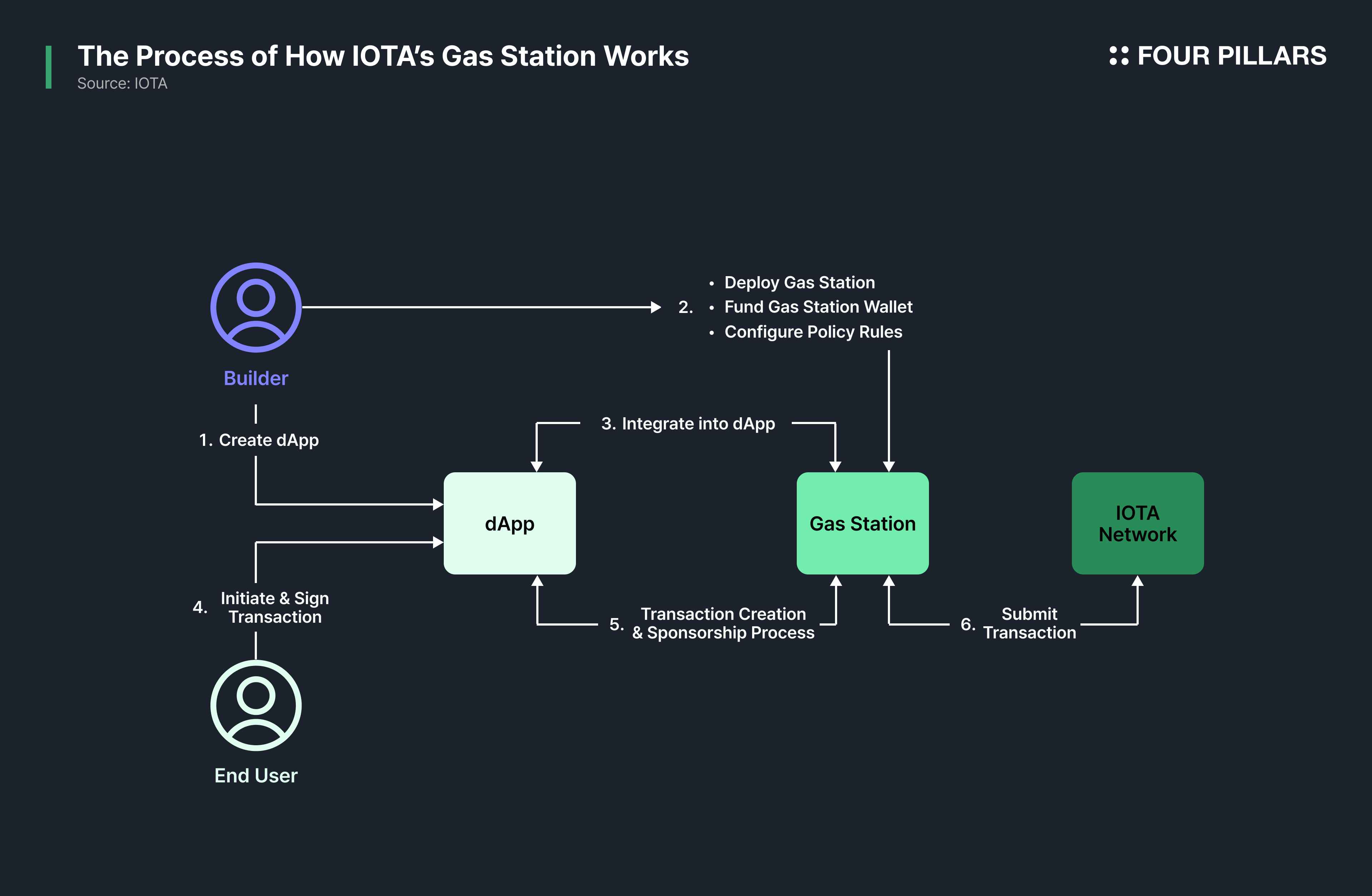Click the '3. Integrate into dApp' step text
The height and width of the screenshot is (896, 1372).
[x=688, y=424]
